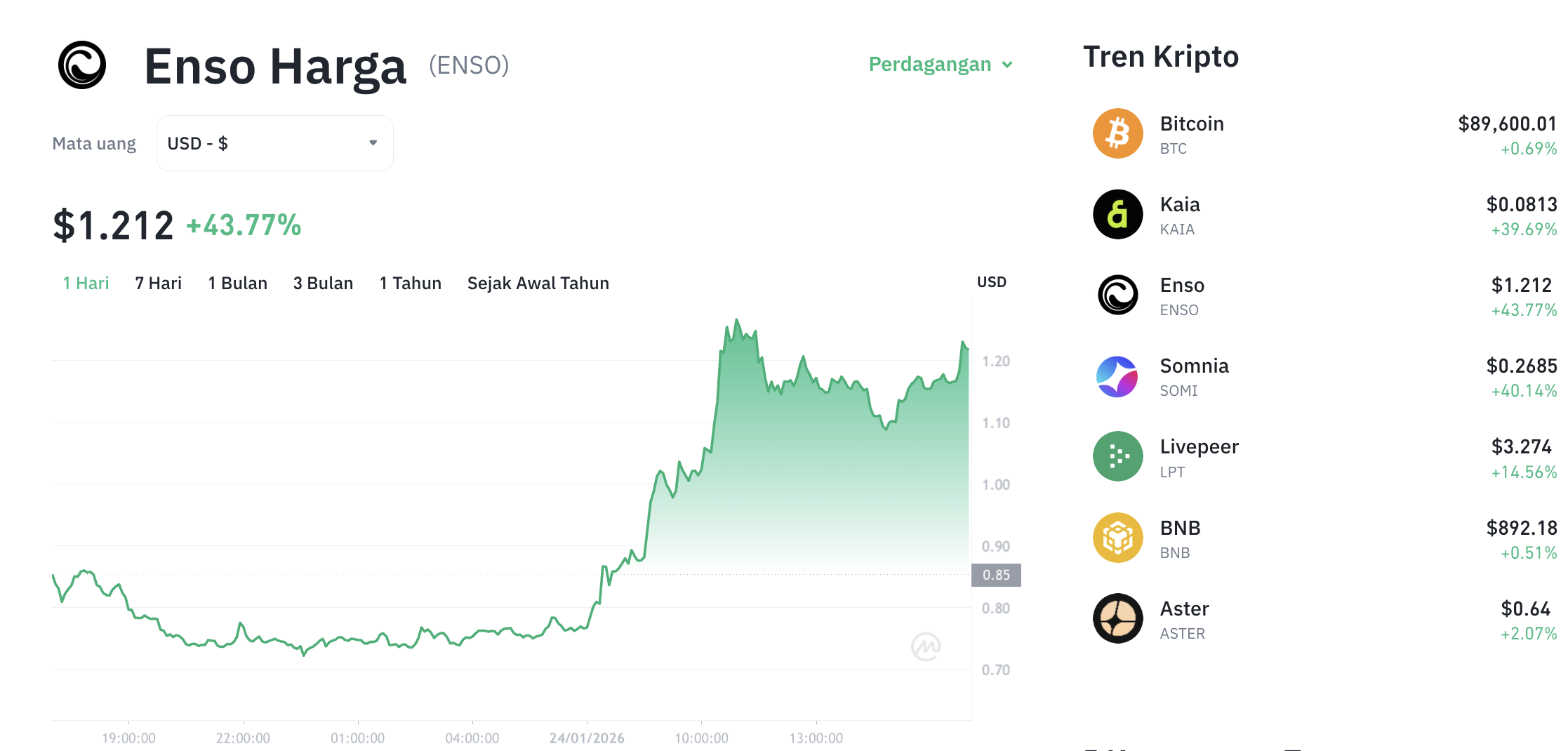Click the Somnia SOMI coin icon
Screen dimensions: 1568x751
coord(1117,376)
